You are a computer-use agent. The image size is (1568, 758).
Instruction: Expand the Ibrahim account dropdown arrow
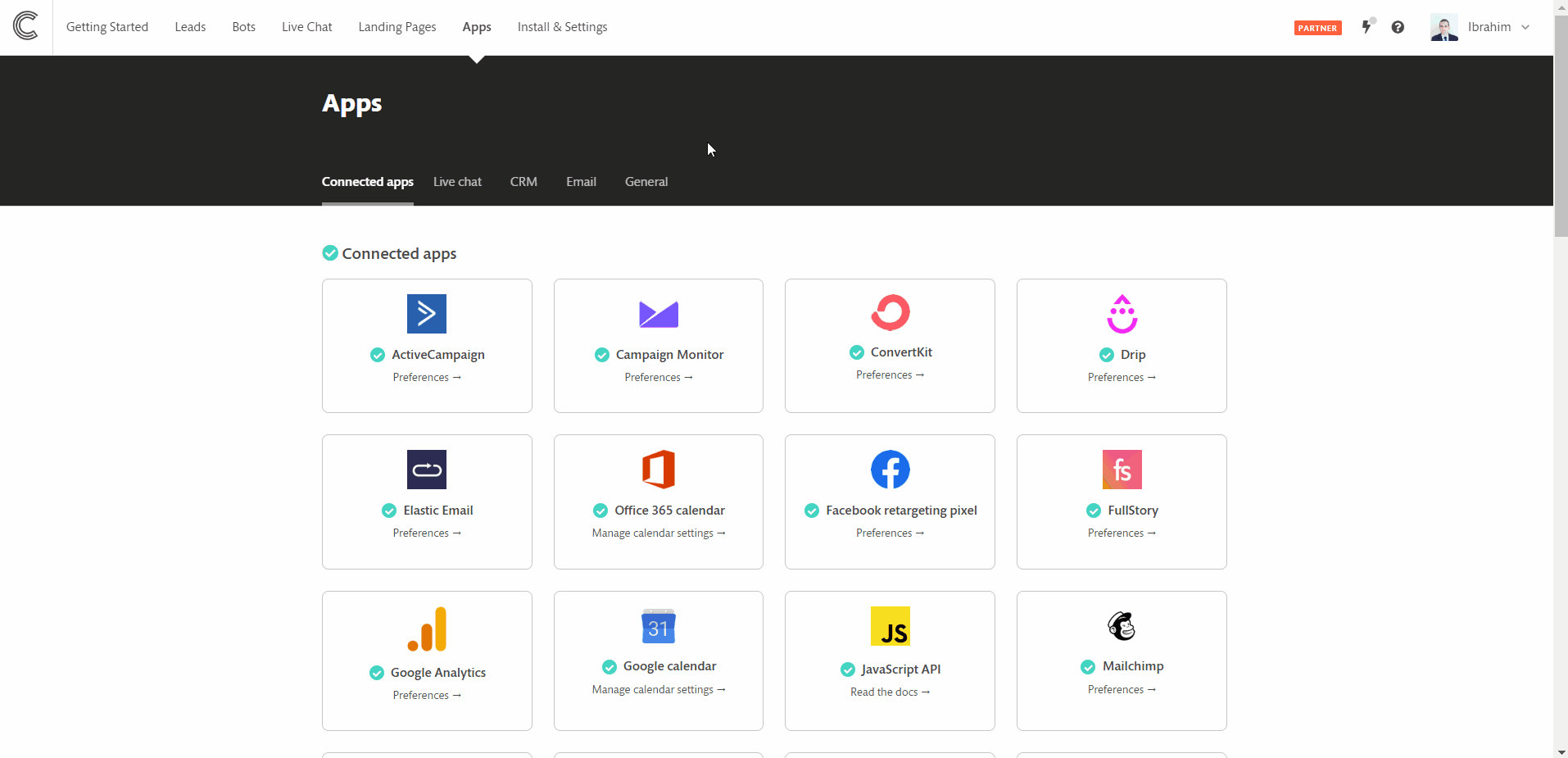click(1525, 27)
